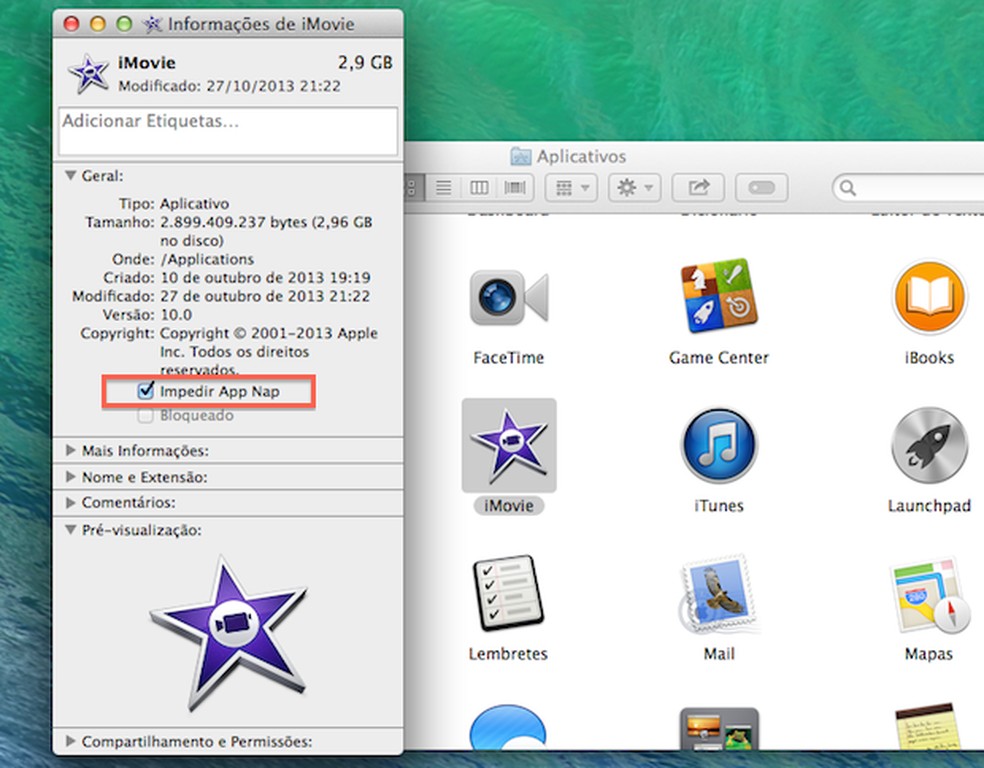Select the iMovie icon in Aplicativos

[509, 445]
